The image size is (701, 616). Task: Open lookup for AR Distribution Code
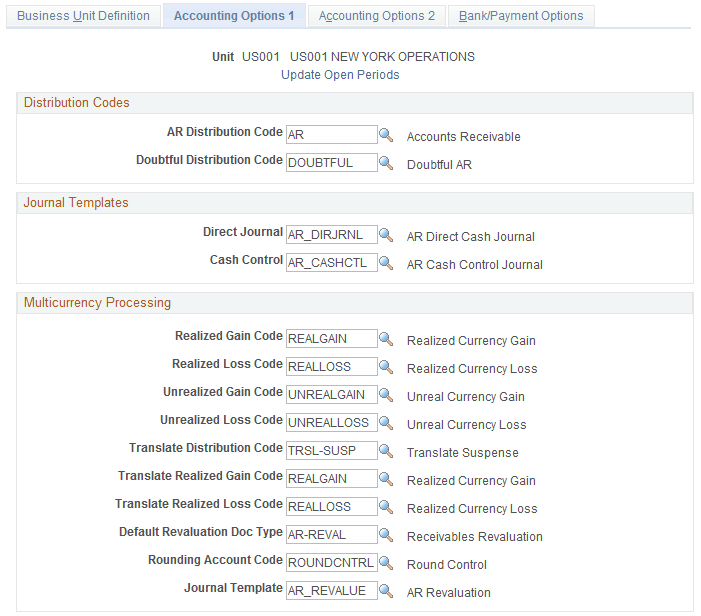click(x=386, y=135)
